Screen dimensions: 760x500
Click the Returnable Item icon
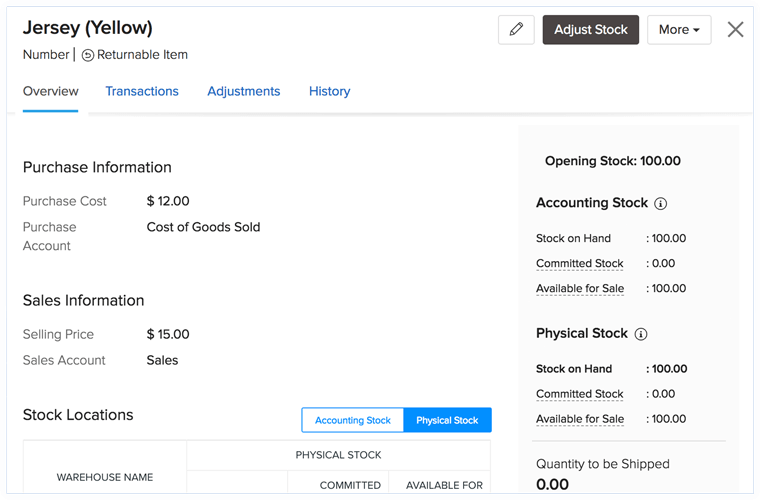(x=88, y=55)
